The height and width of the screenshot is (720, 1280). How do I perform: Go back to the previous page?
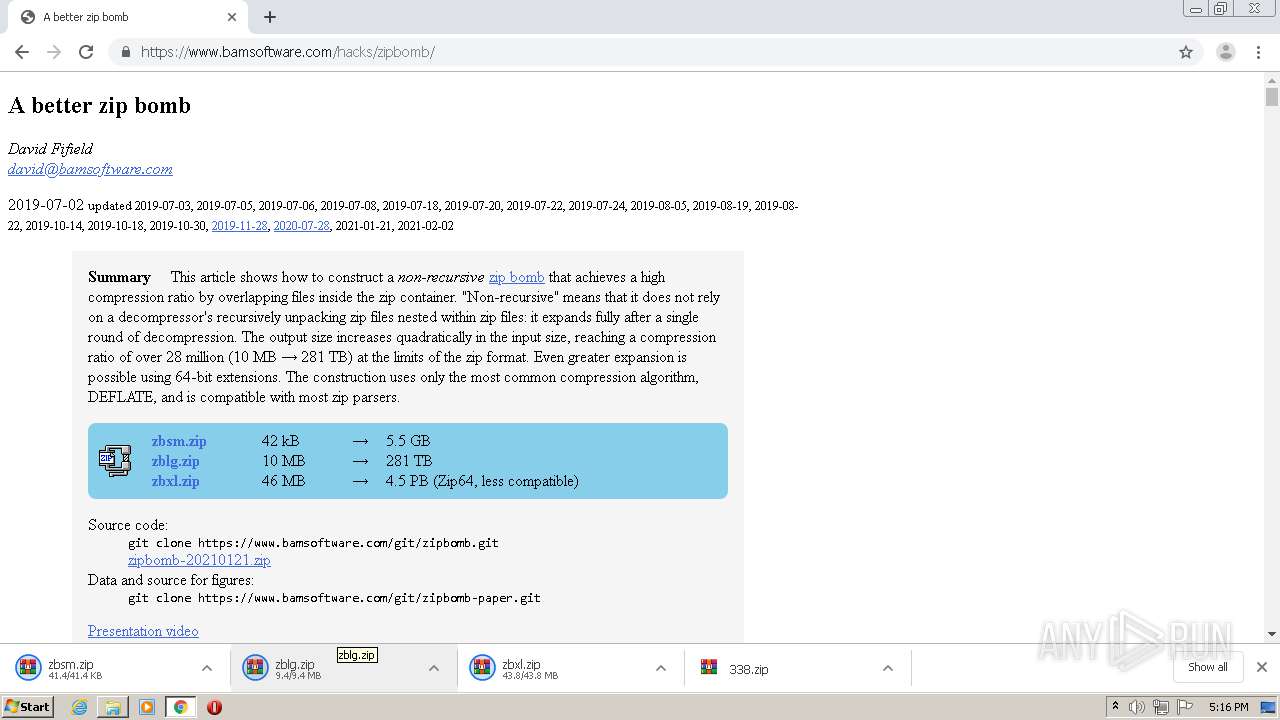coord(22,52)
